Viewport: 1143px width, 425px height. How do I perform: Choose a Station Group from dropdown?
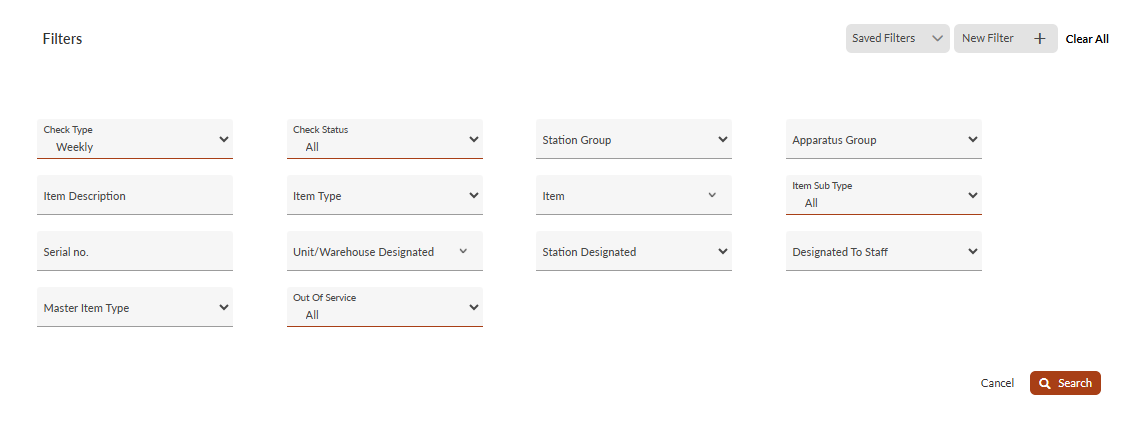point(634,140)
